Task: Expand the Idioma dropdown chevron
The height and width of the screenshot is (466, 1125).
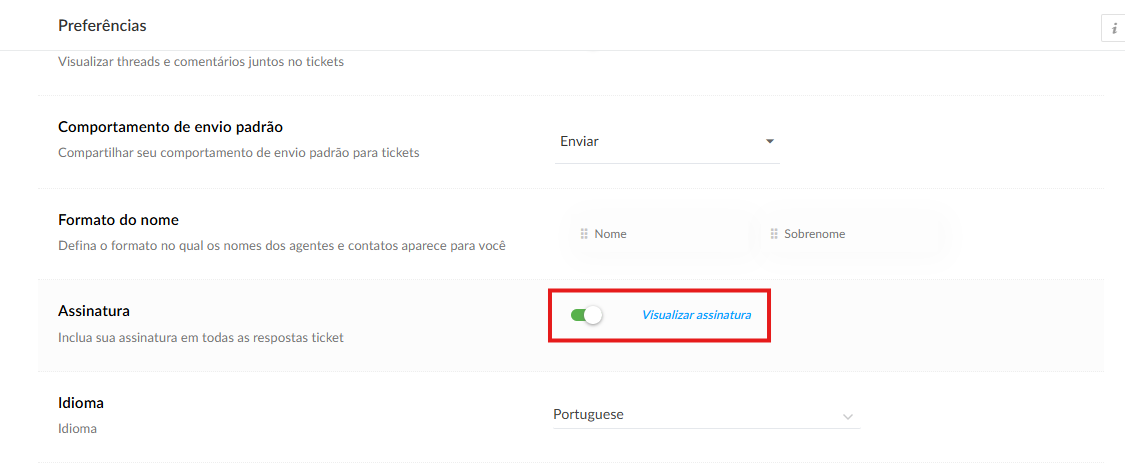Action: tap(848, 416)
